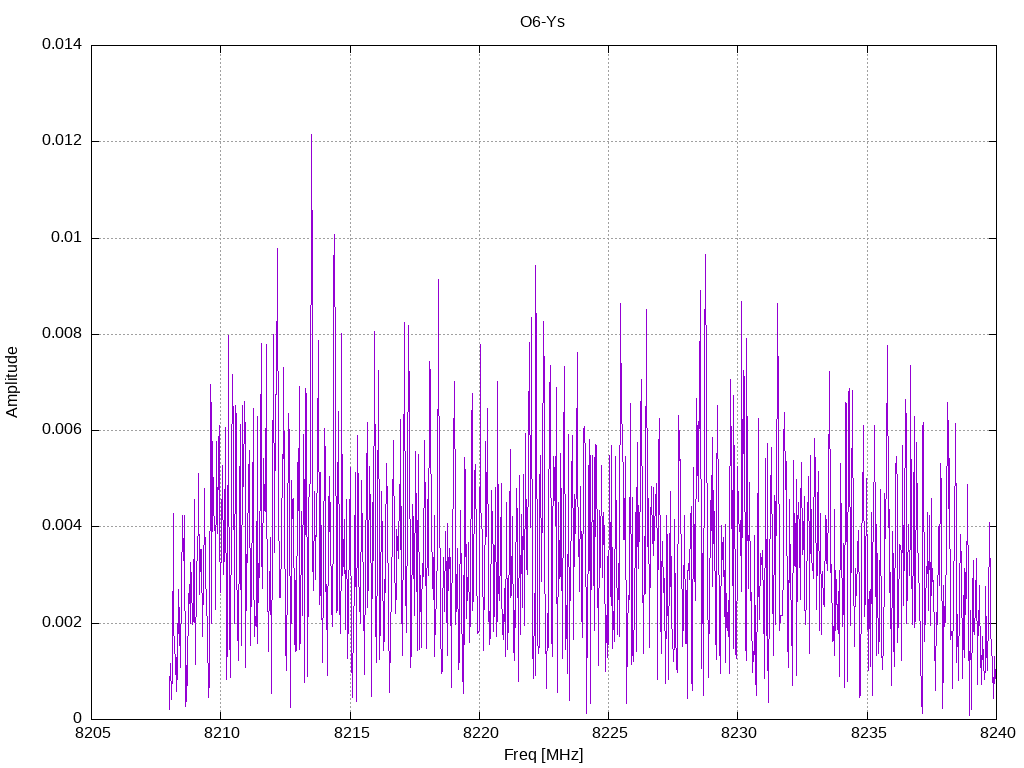The image size is (1024, 768).
Task: Click the 0.014 y-axis tick label
Action: coord(62,44)
